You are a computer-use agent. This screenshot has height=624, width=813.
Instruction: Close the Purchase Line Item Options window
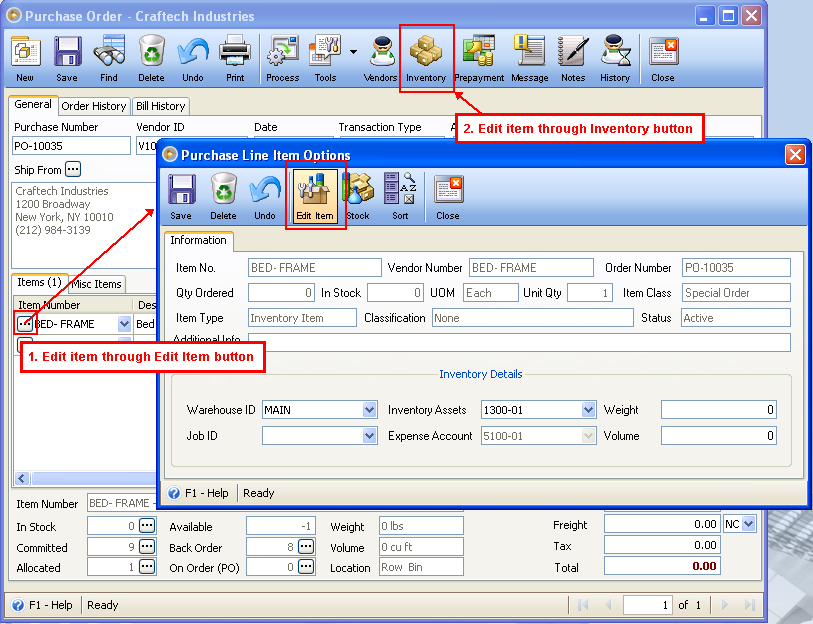(x=795, y=155)
